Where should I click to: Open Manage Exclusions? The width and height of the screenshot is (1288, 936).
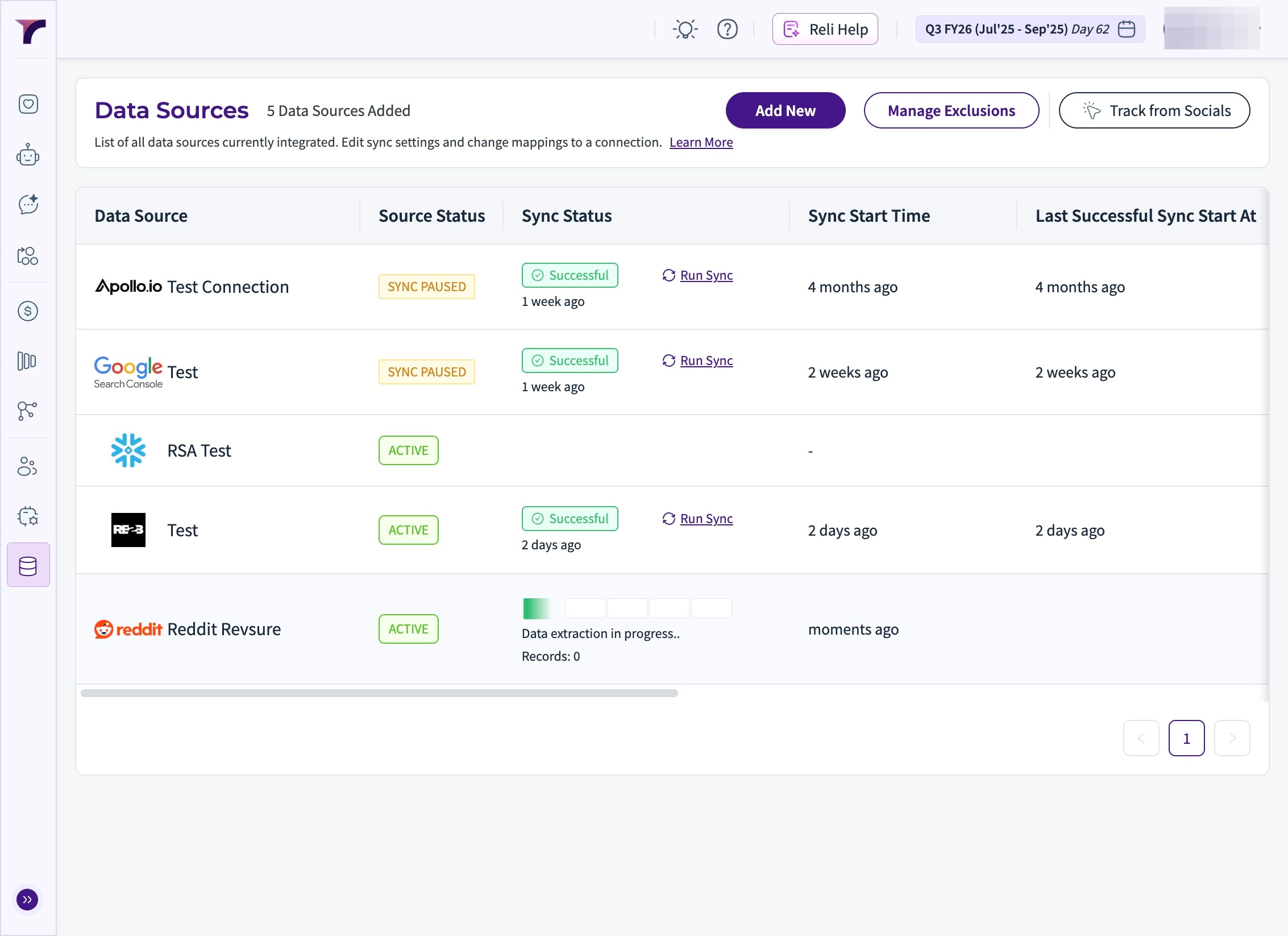[x=951, y=111]
